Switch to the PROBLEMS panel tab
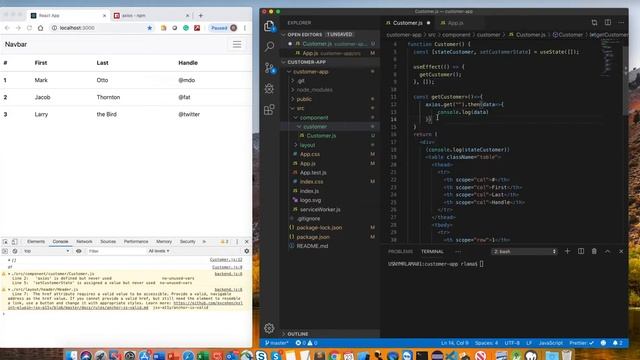640x360 pixels. pos(400,251)
